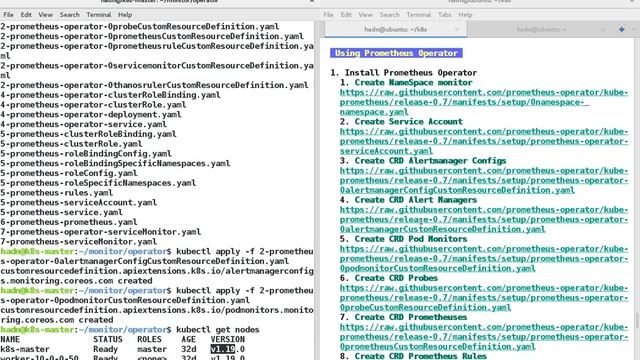Click 'Create NameSpace monitor' step text

[413, 82]
